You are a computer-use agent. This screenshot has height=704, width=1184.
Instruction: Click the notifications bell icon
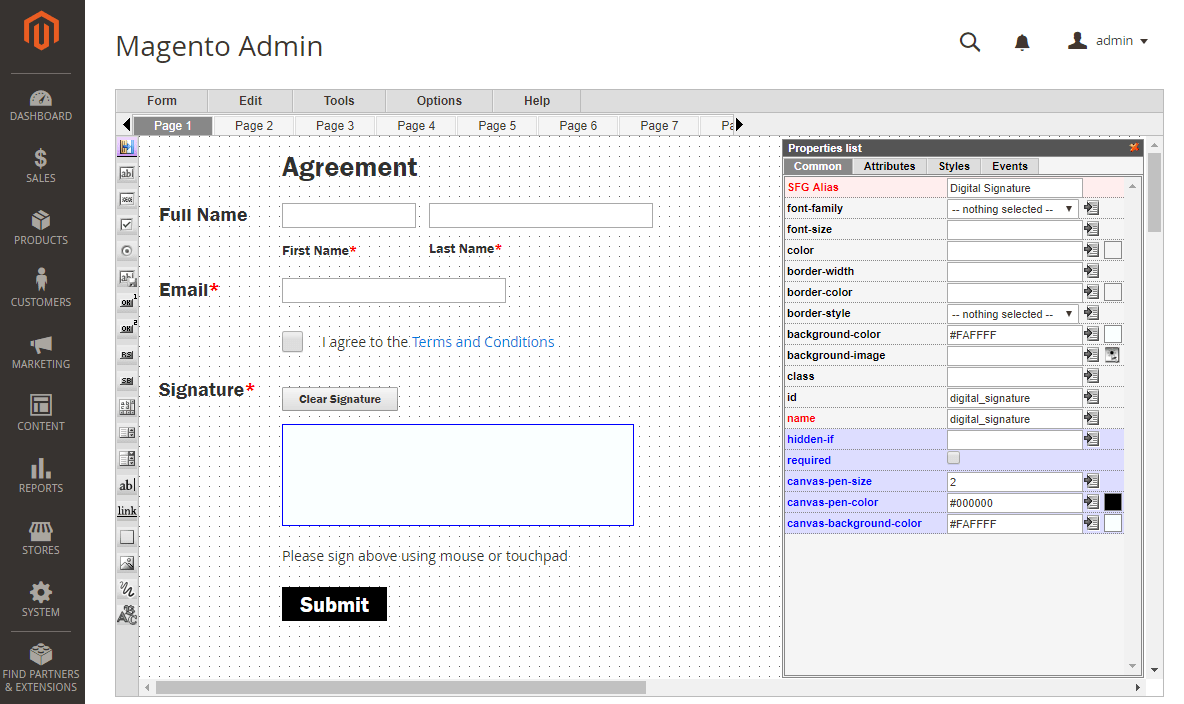(x=1022, y=40)
